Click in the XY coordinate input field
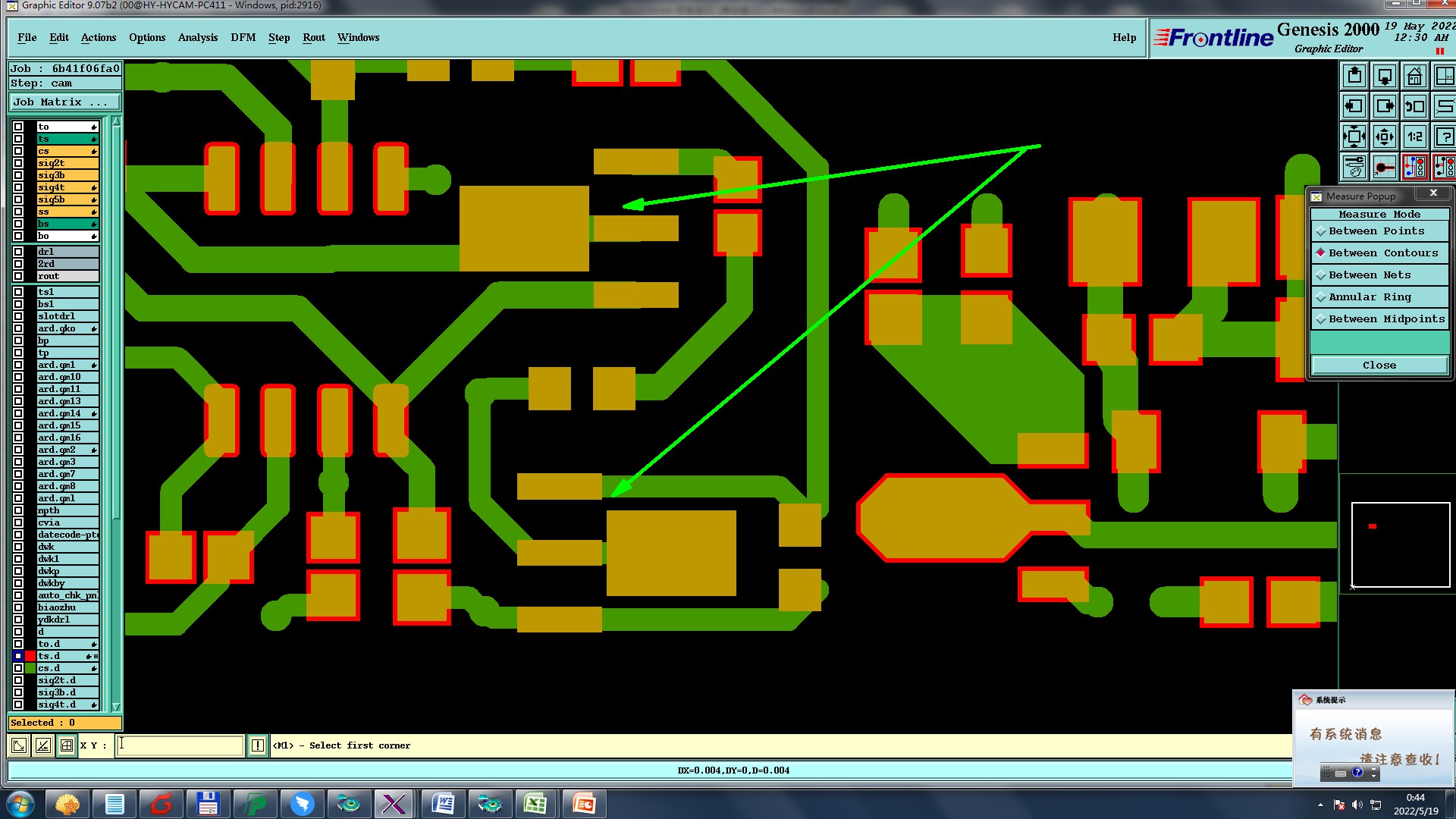1456x819 pixels. [x=180, y=745]
